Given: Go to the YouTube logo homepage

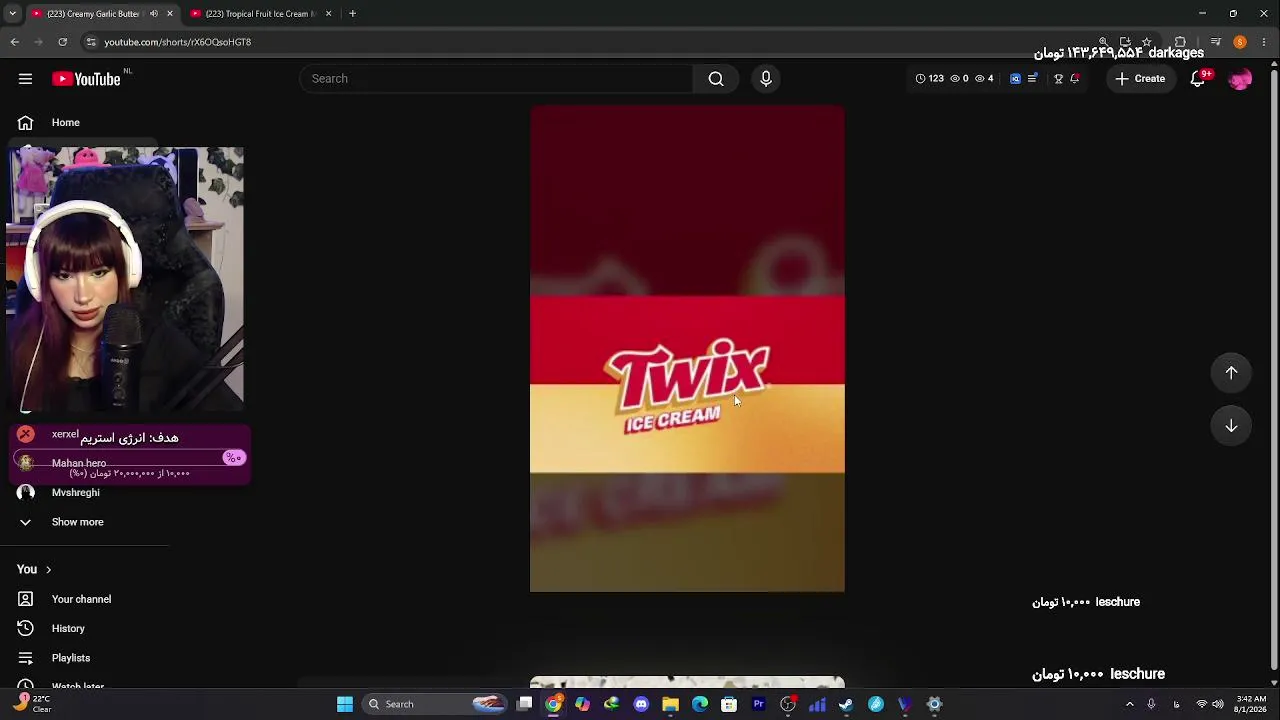Looking at the screenshot, I should coord(86,79).
